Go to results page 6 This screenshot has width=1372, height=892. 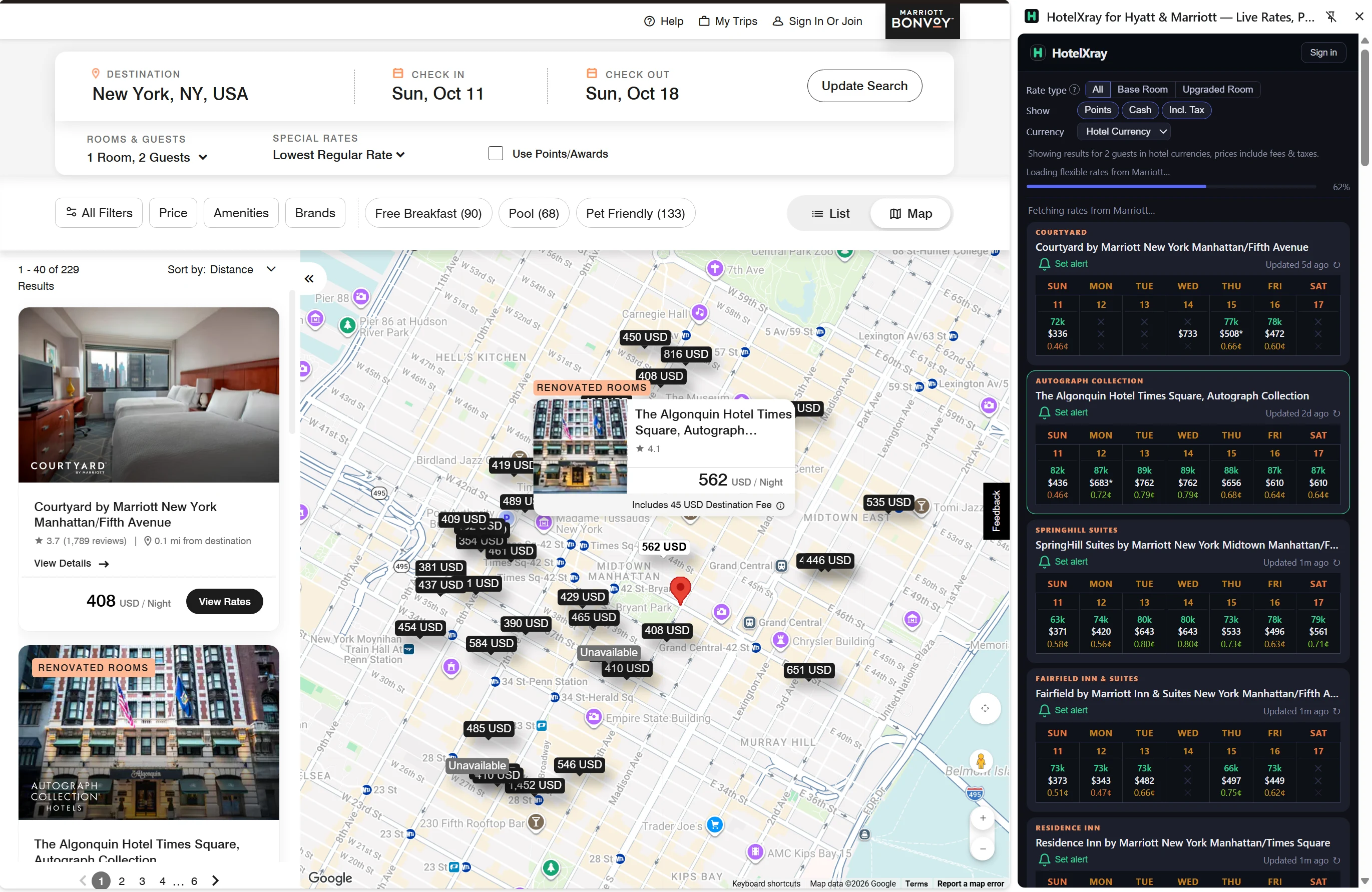coord(194,880)
